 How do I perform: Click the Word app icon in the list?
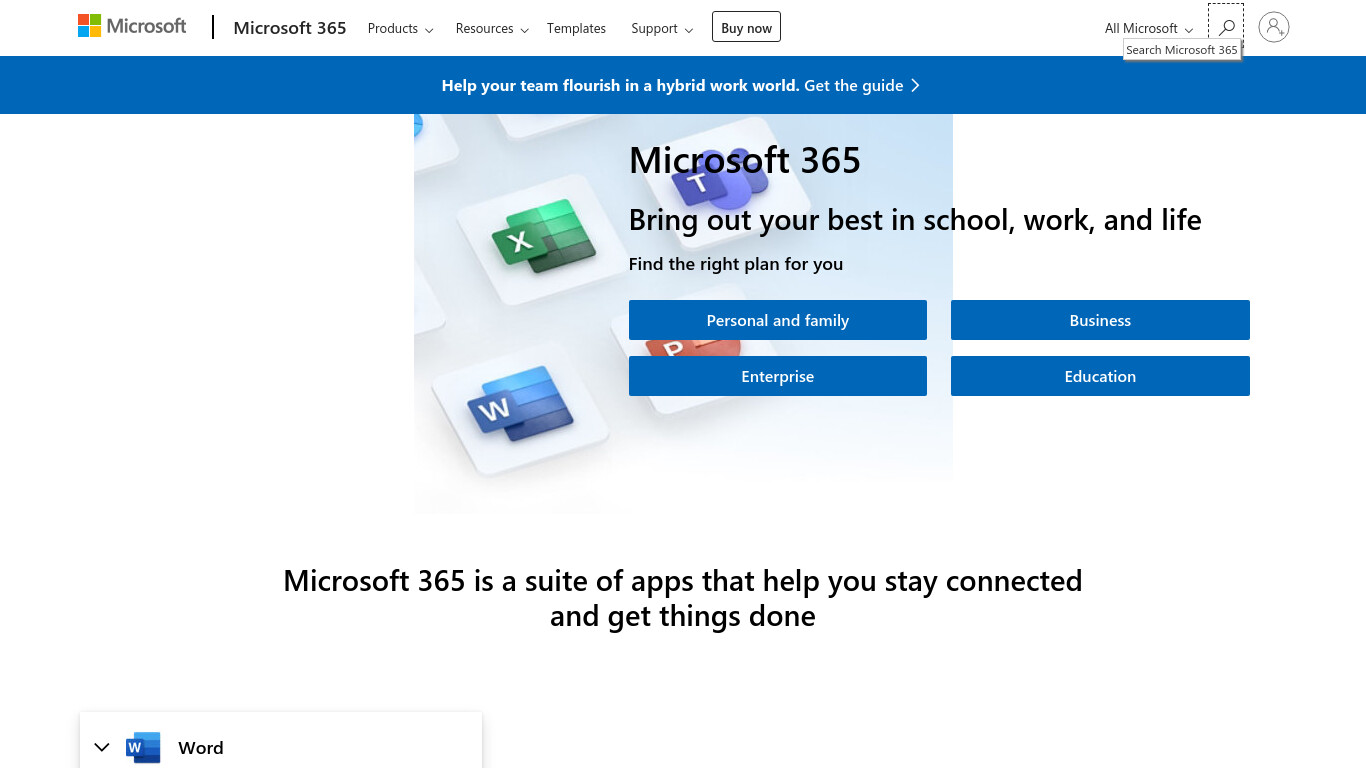click(x=143, y=748)
